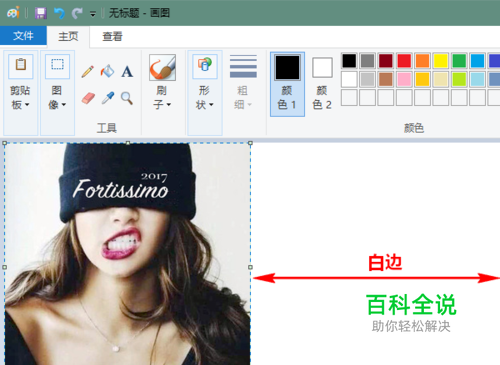The image size is (500, 365).
Task: Click the Redo arrow in title bar
Action: (x=77, y=13)
